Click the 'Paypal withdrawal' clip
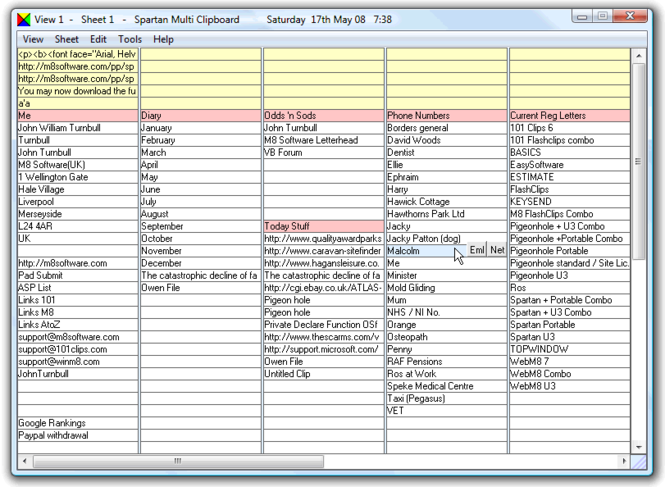Screen dimensions: 665x487 pos(78,435)
